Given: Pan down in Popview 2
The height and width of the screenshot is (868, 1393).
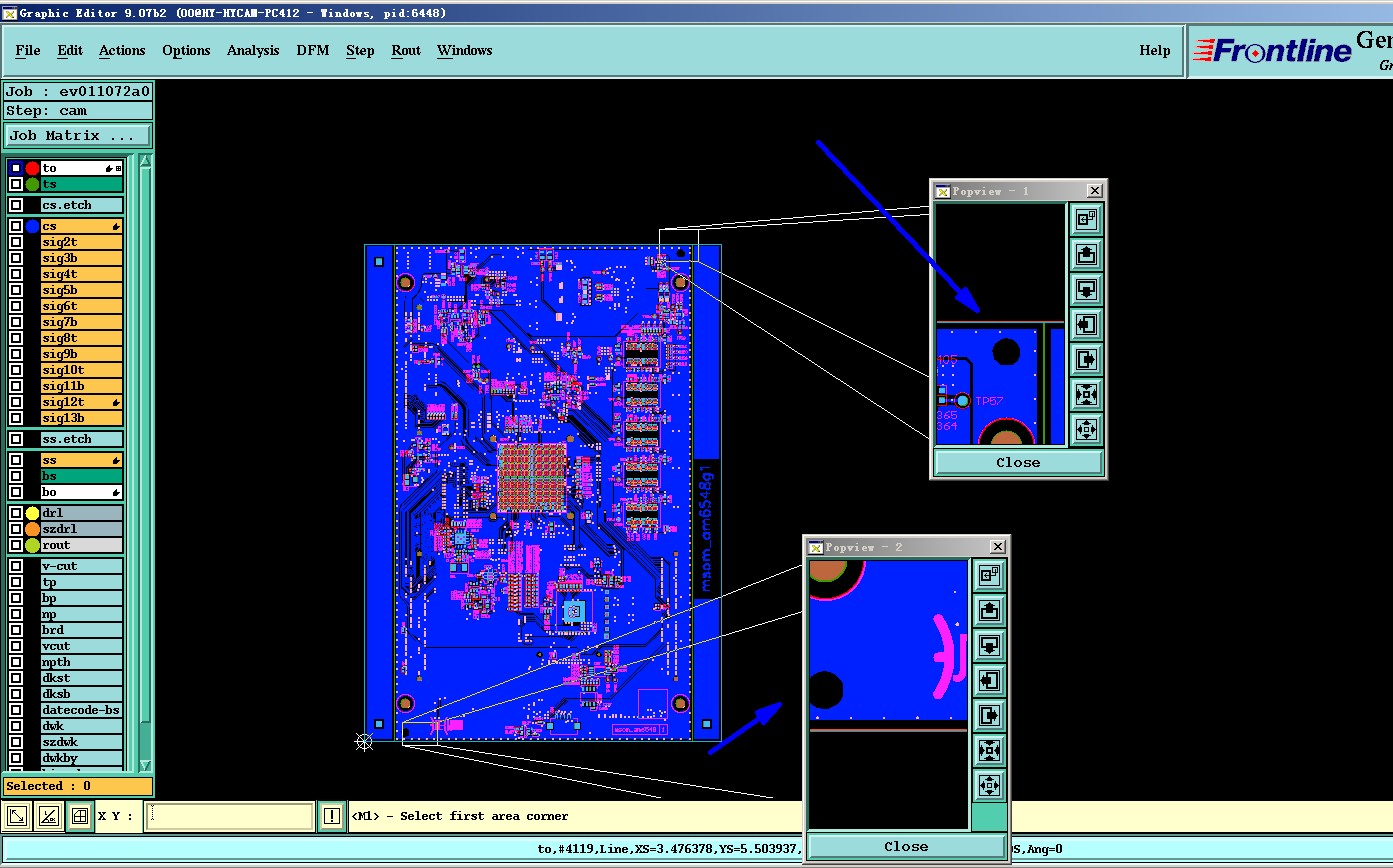Looking at the screenshot, I should point(989,645).
